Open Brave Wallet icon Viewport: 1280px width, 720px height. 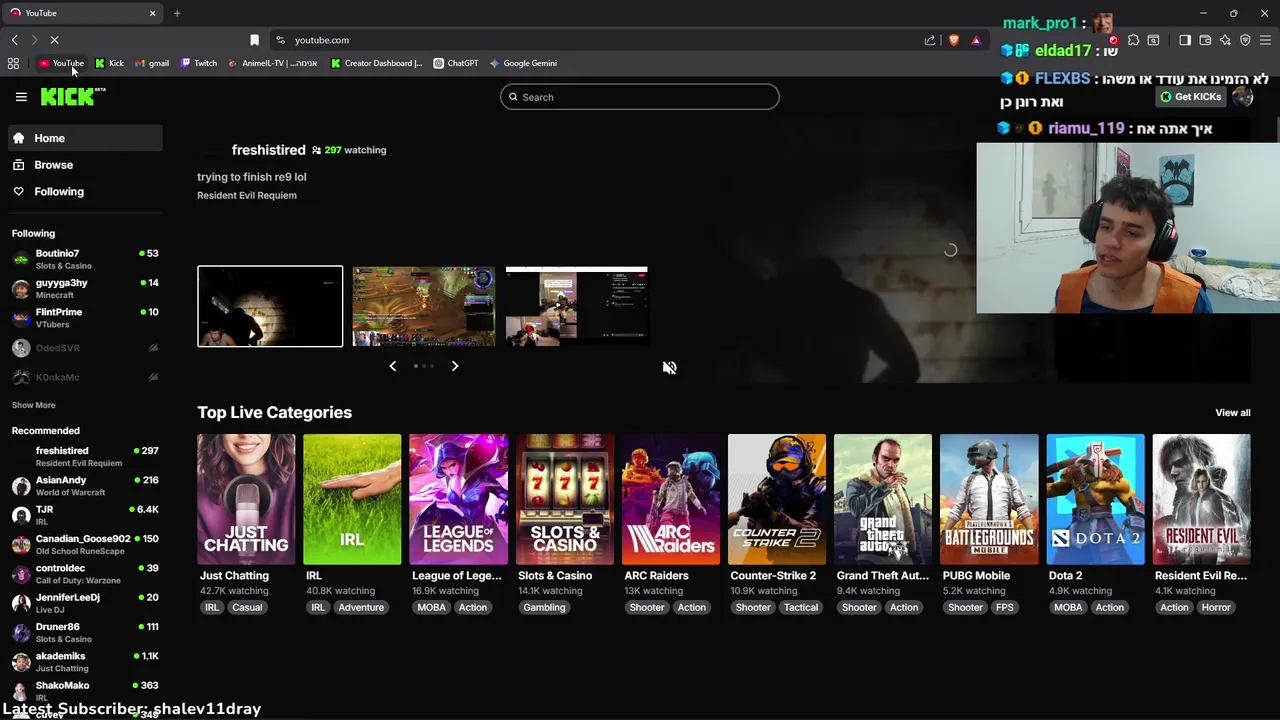click(x=1205, y=40)
